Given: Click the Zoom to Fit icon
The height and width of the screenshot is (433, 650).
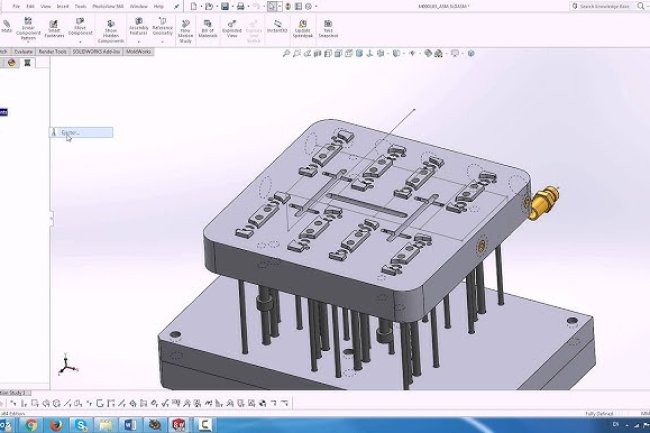Looking at the screenshot, I should tap(286, 53).
